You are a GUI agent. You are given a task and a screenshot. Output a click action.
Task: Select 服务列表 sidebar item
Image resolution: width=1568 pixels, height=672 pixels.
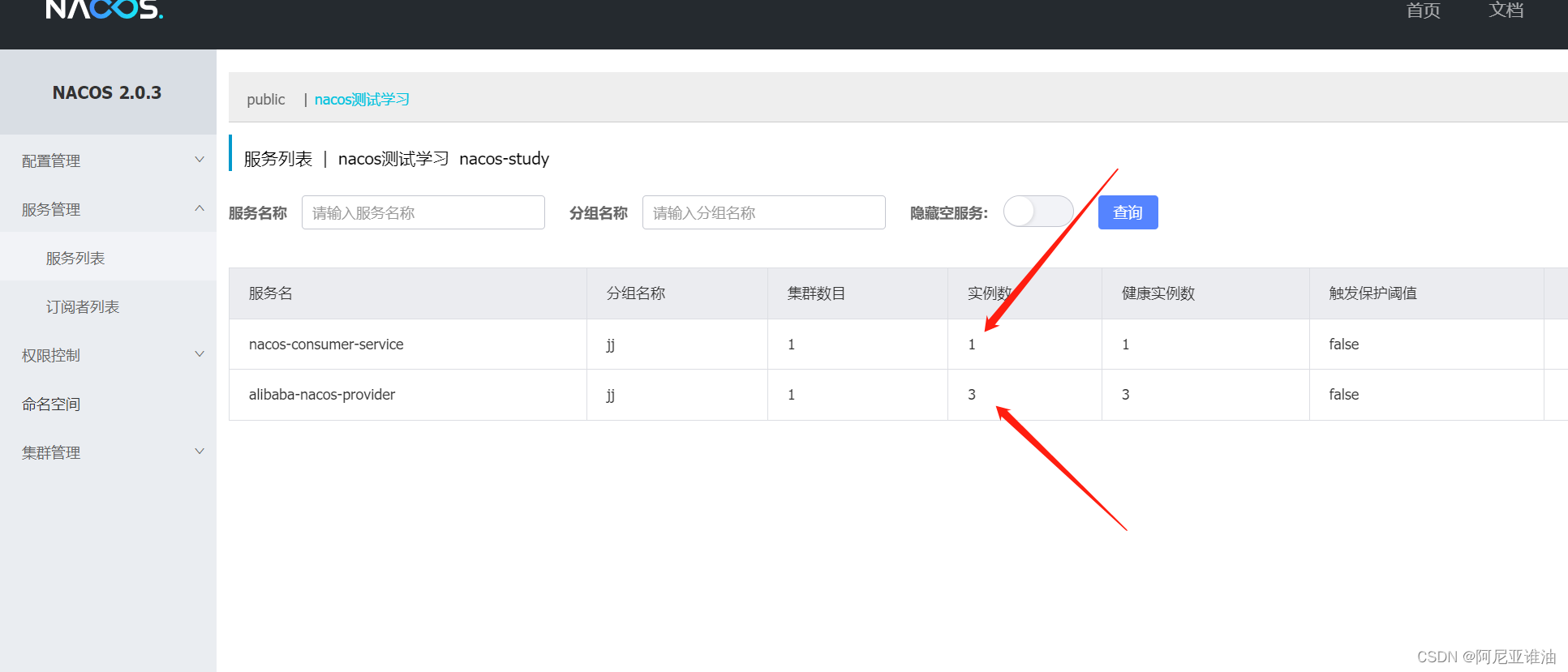[x=75, y=258]
